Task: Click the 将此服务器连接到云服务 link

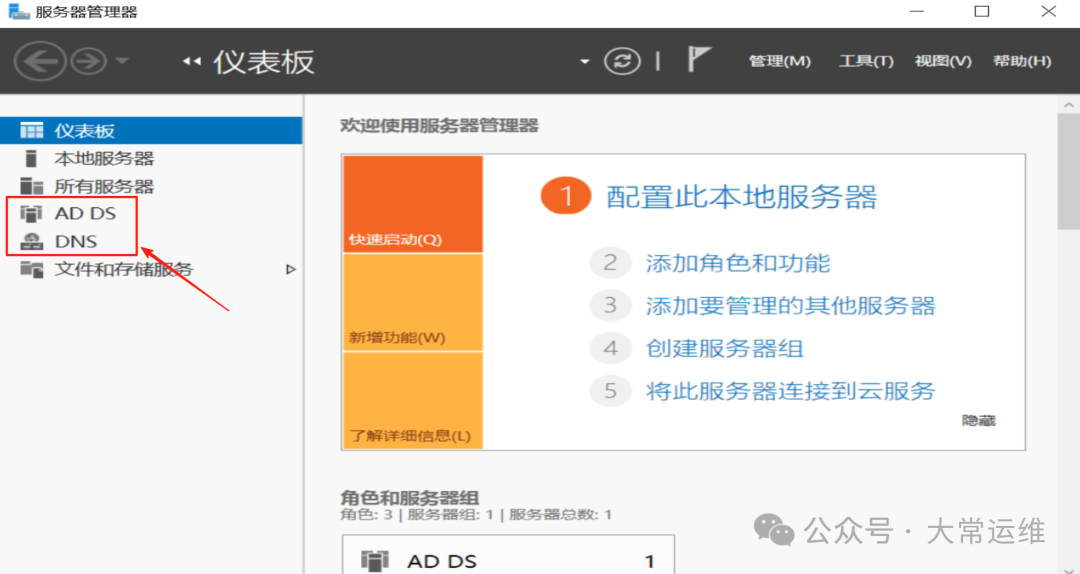Action: pos(790,391)
